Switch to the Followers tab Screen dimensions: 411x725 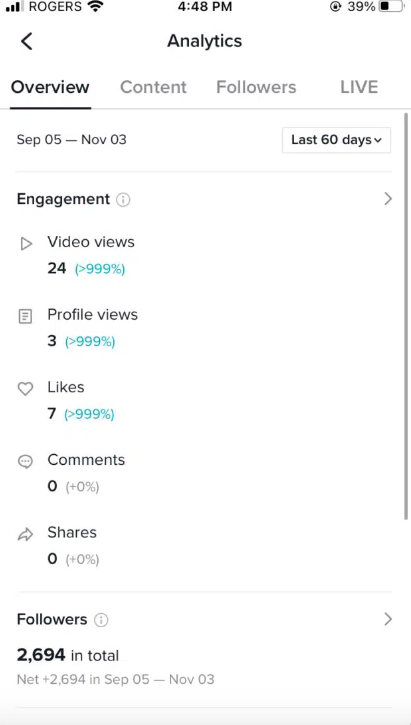pos(256,87)
